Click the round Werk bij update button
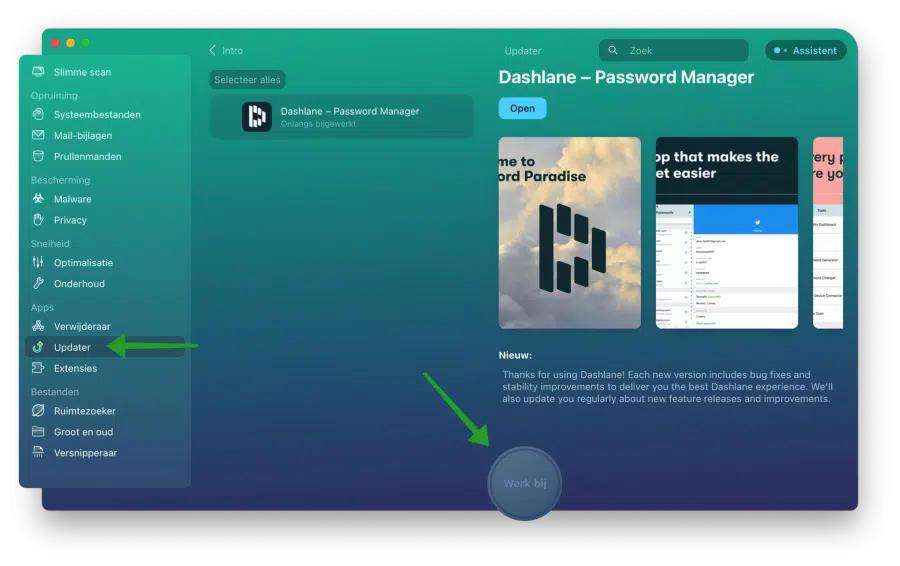Screen dimensions: 900x566 click(x=525, y=483)
